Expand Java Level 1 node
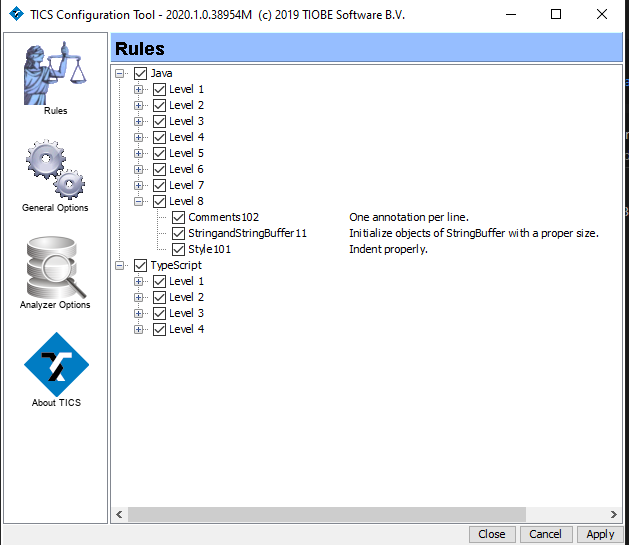This screenshot has height=545, width=629. 140,89
